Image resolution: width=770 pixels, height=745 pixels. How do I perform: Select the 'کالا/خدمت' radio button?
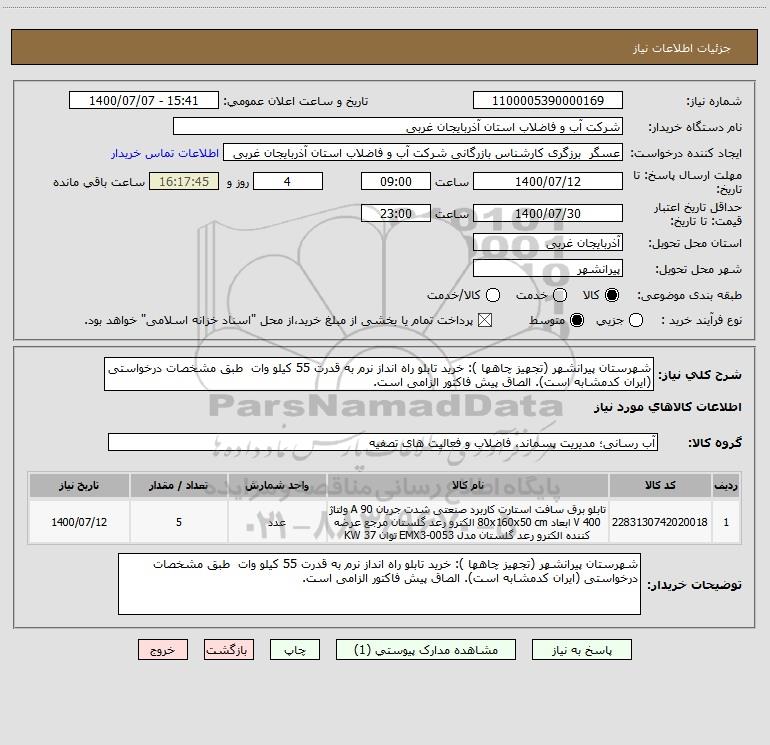pos(493,295)
